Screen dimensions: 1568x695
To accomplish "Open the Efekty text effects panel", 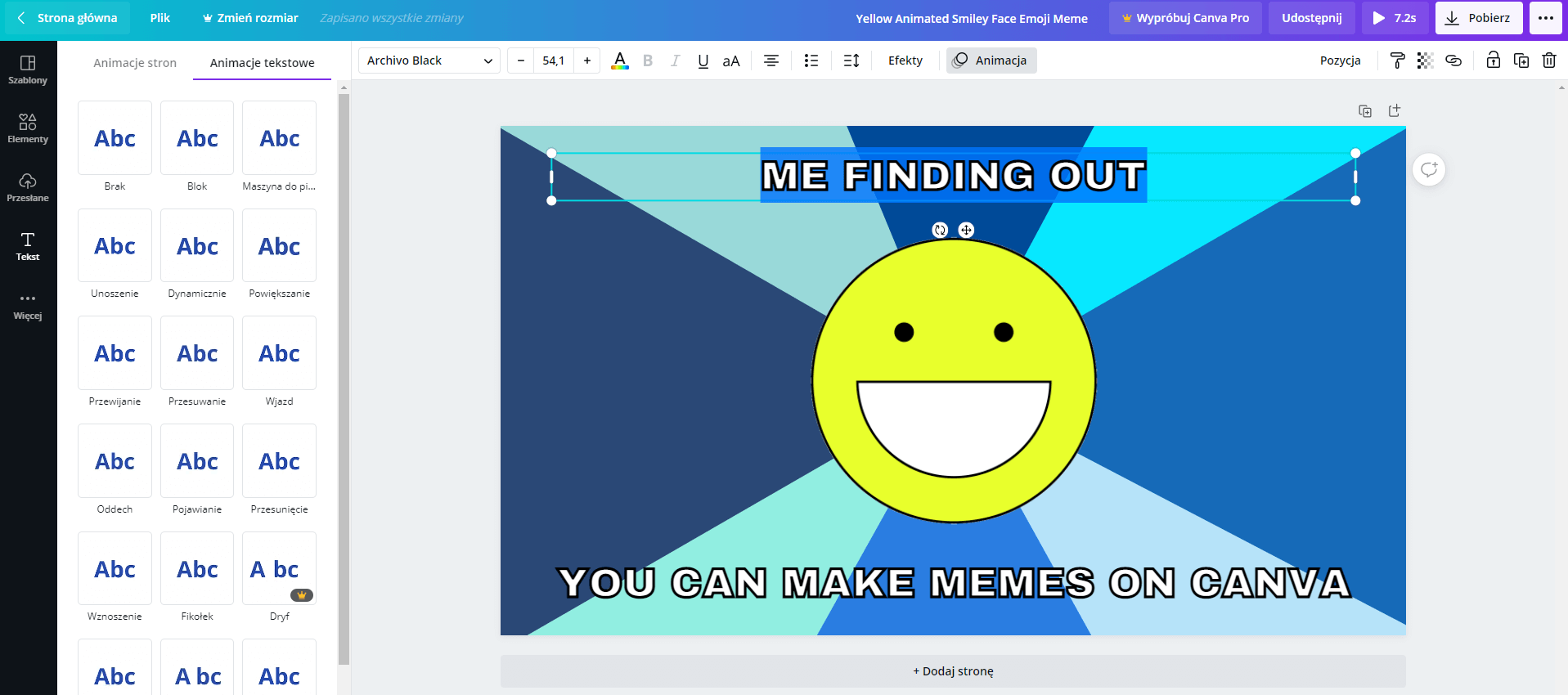I will (x=905, y=61).
